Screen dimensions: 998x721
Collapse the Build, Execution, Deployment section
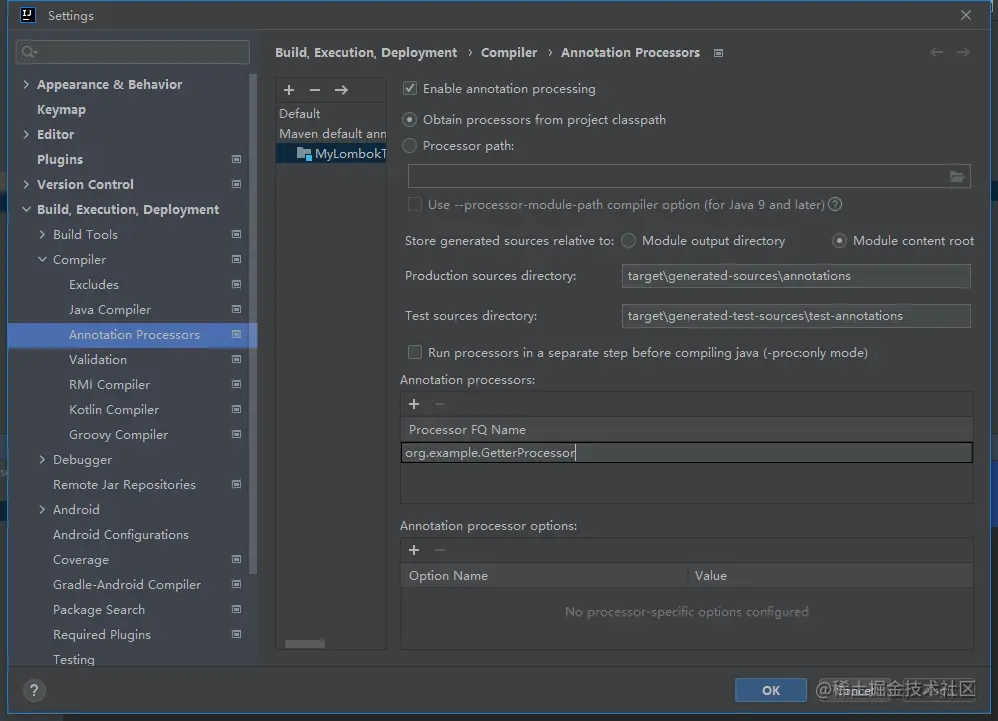pos(26,210)
